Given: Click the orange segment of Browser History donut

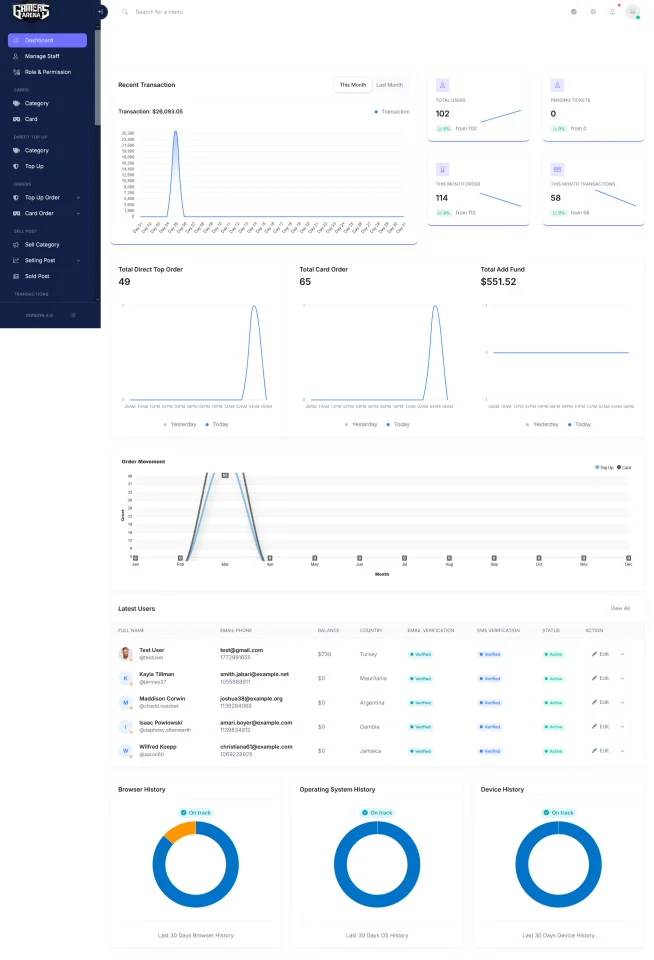Looking at the screenshot, I should [x=180, y=830].
